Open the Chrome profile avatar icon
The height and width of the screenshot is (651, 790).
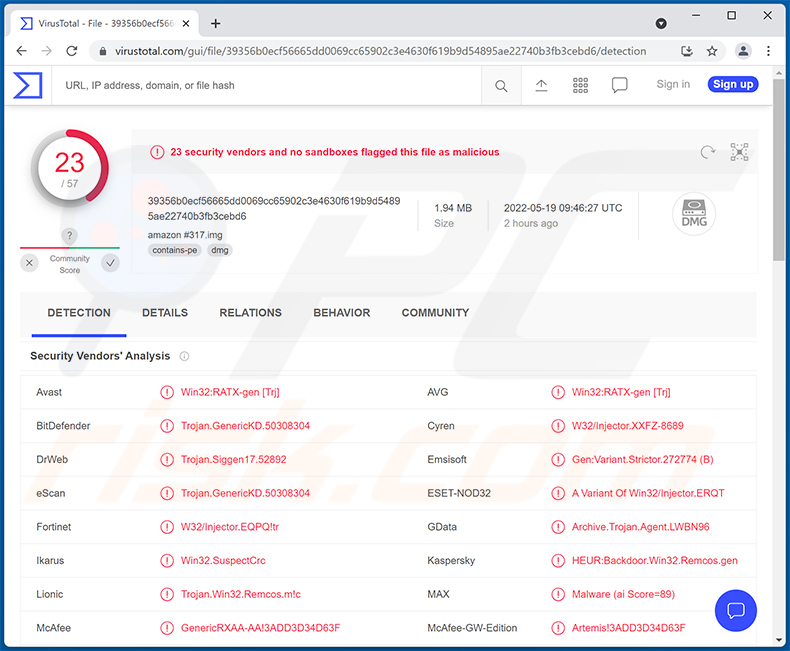(x=743, y=51)
